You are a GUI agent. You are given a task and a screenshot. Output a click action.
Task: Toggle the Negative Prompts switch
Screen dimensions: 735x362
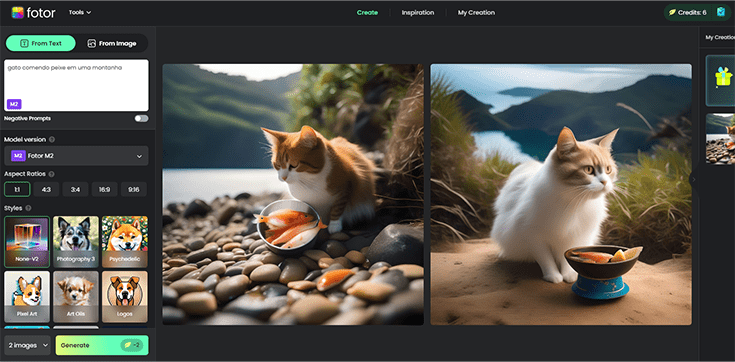[x=141, y=119]
